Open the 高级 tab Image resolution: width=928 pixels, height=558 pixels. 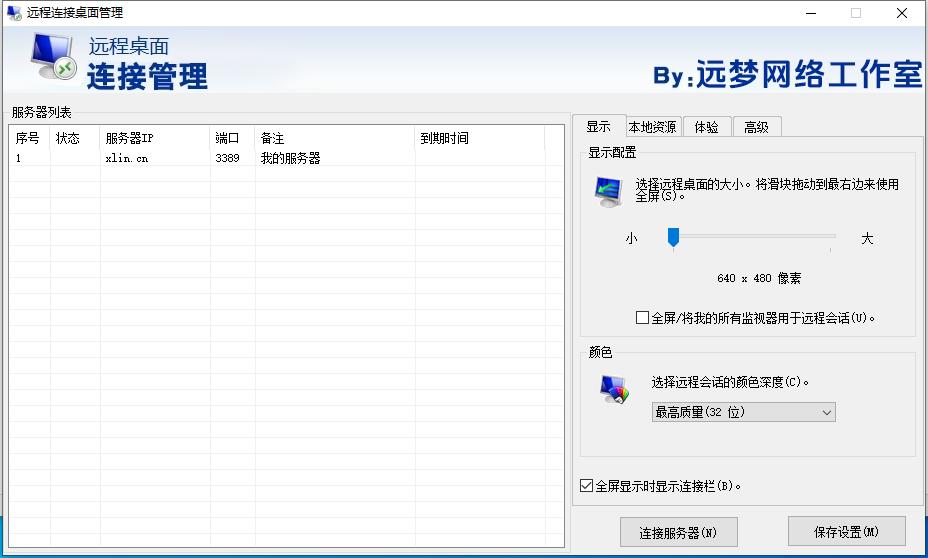point(756,127)
